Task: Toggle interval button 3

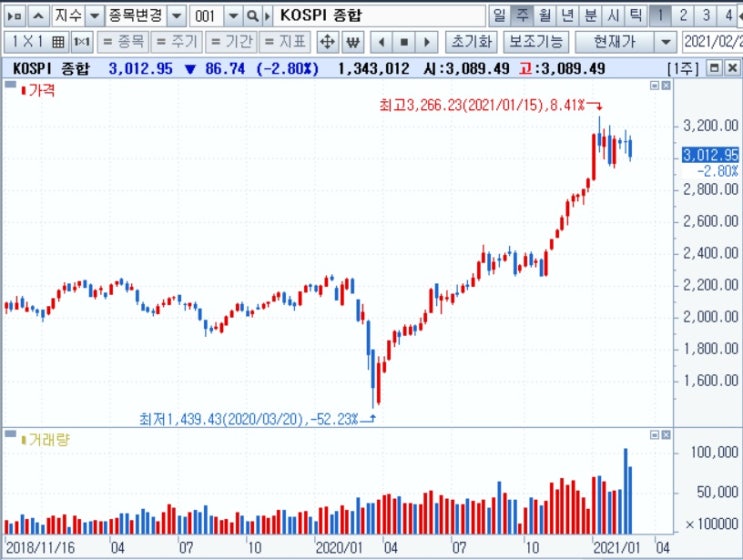Action: (706, 16)
